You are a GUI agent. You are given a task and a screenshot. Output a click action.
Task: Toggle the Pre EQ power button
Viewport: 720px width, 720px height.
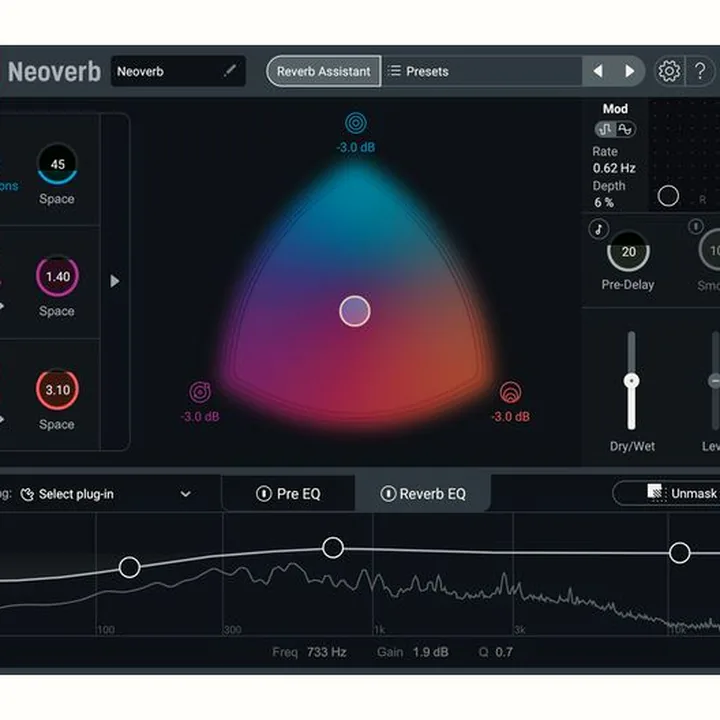coord(264,494)
